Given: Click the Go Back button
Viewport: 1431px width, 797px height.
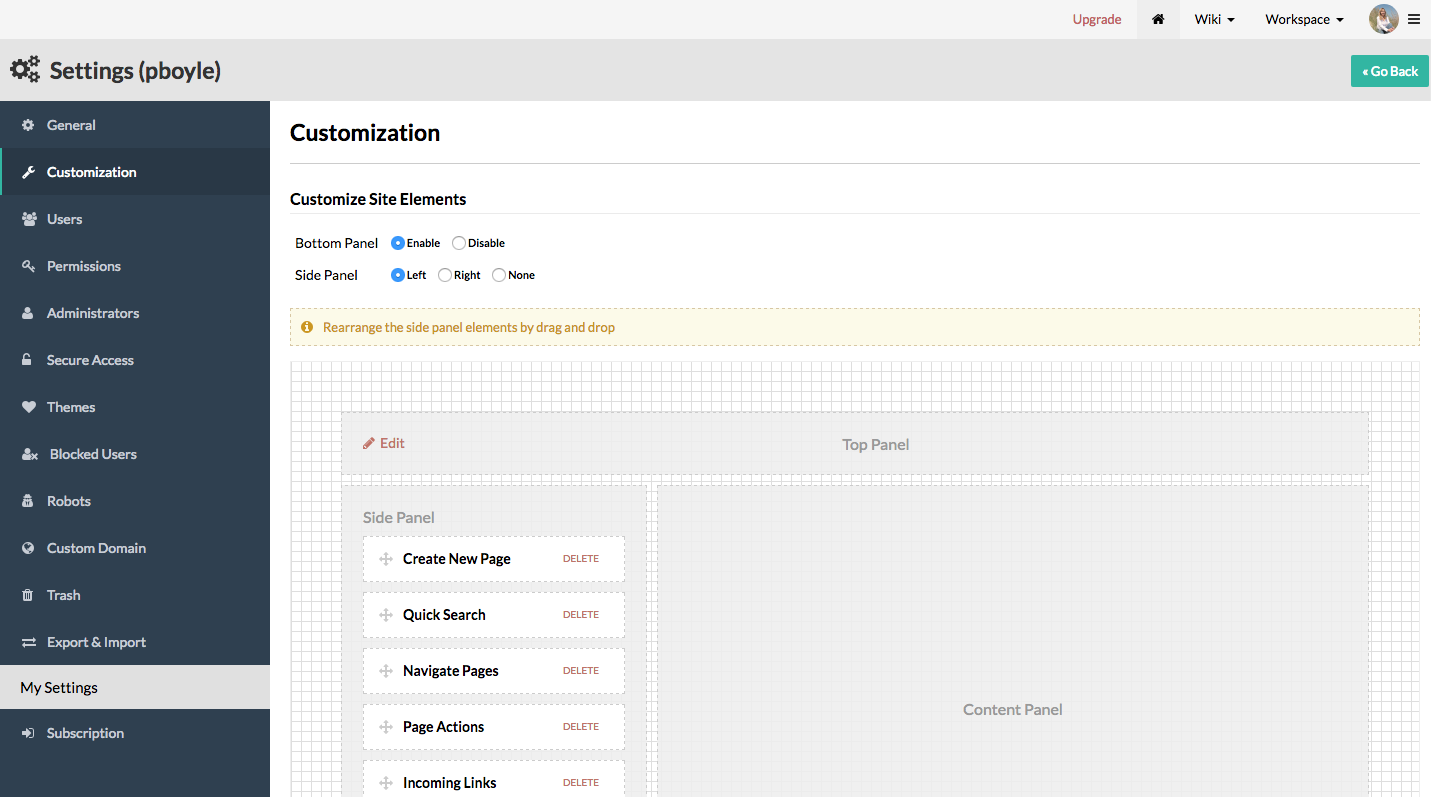Looking at the screenshot, I should (1390, 71).
